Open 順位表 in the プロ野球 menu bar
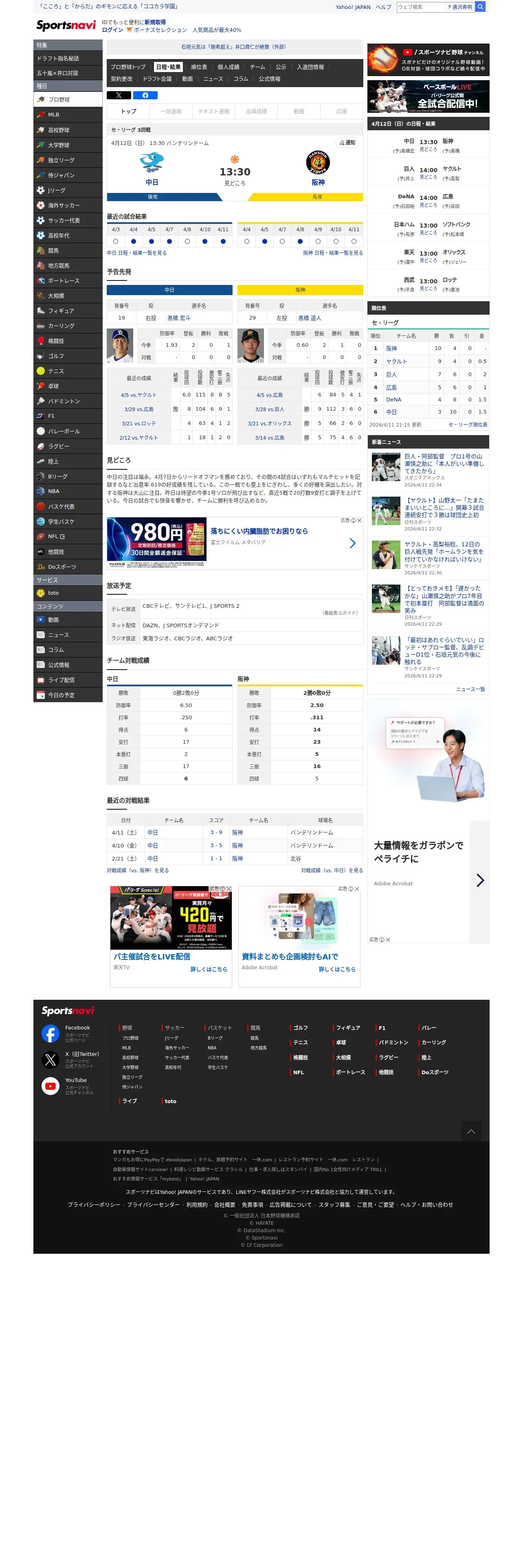The image size is (523, 1568). click(x=199, y=67)
